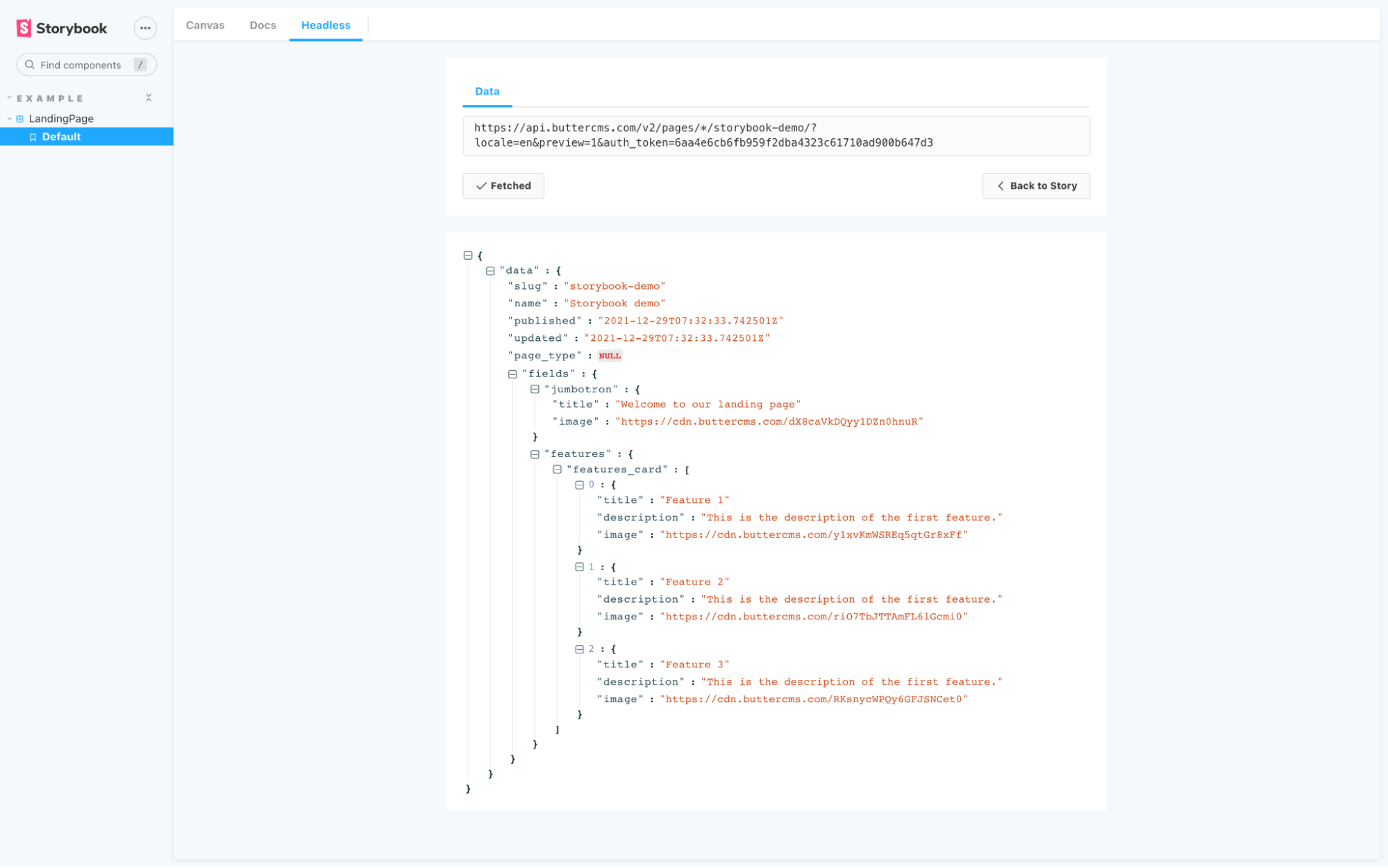
Task: Click the jumbotron image URL value
Action: (x=769, y=422)
